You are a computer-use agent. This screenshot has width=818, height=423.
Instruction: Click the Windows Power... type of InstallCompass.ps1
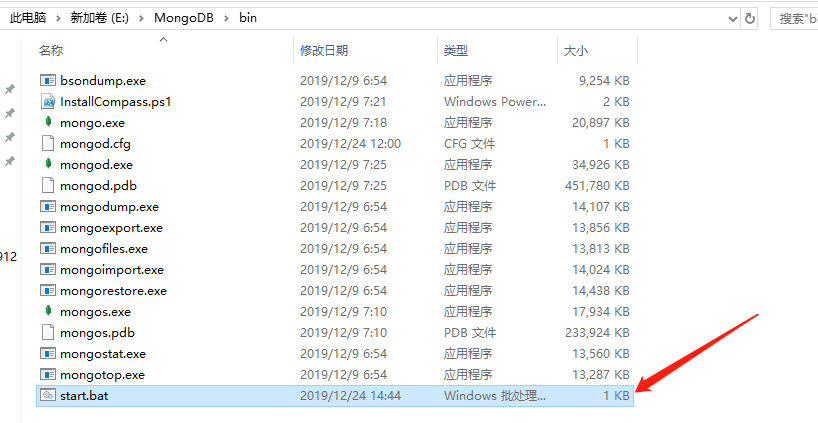[495, 102]
